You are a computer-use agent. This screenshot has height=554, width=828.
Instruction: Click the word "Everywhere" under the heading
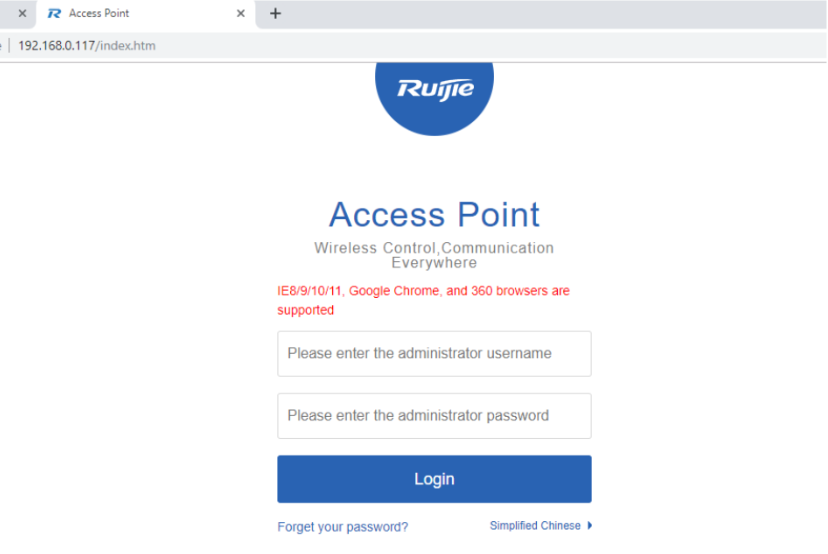434,263
